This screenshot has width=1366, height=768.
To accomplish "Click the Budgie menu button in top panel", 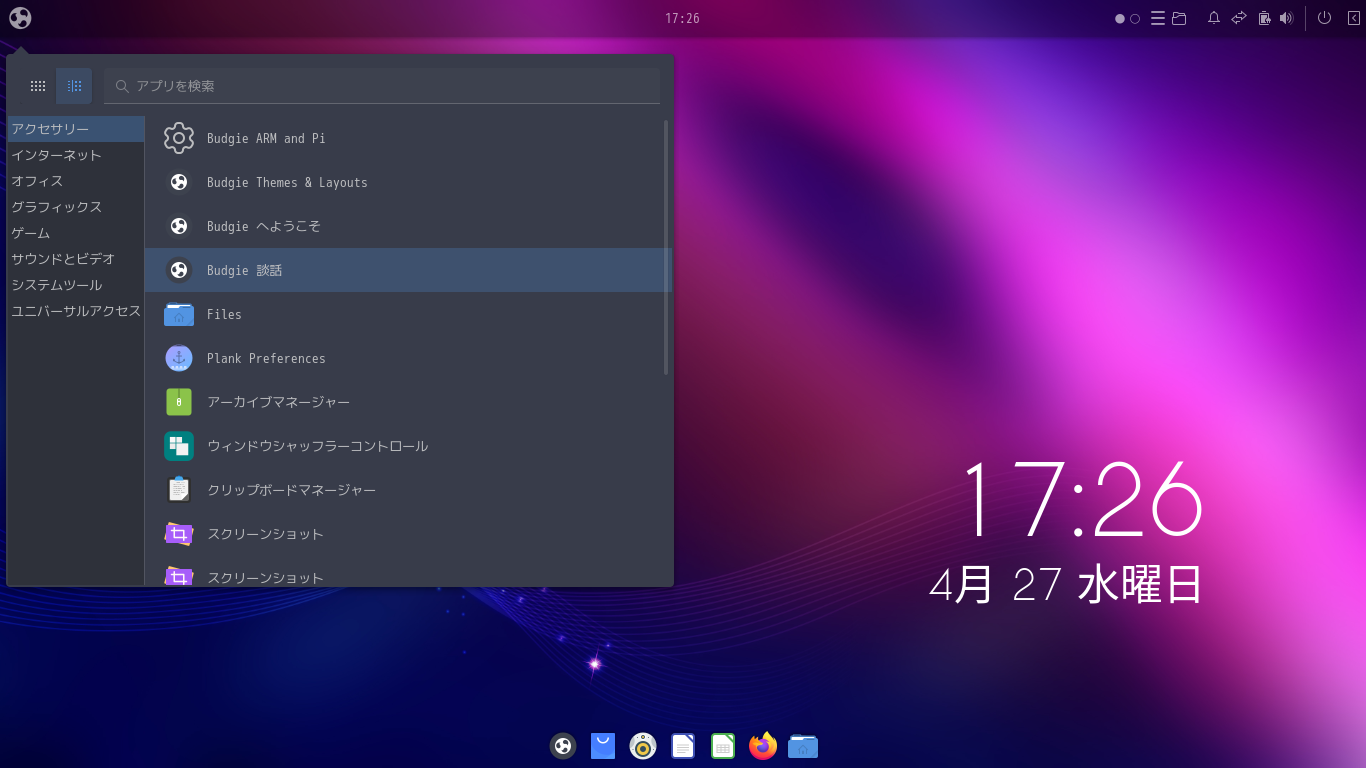I will [20, 18].
